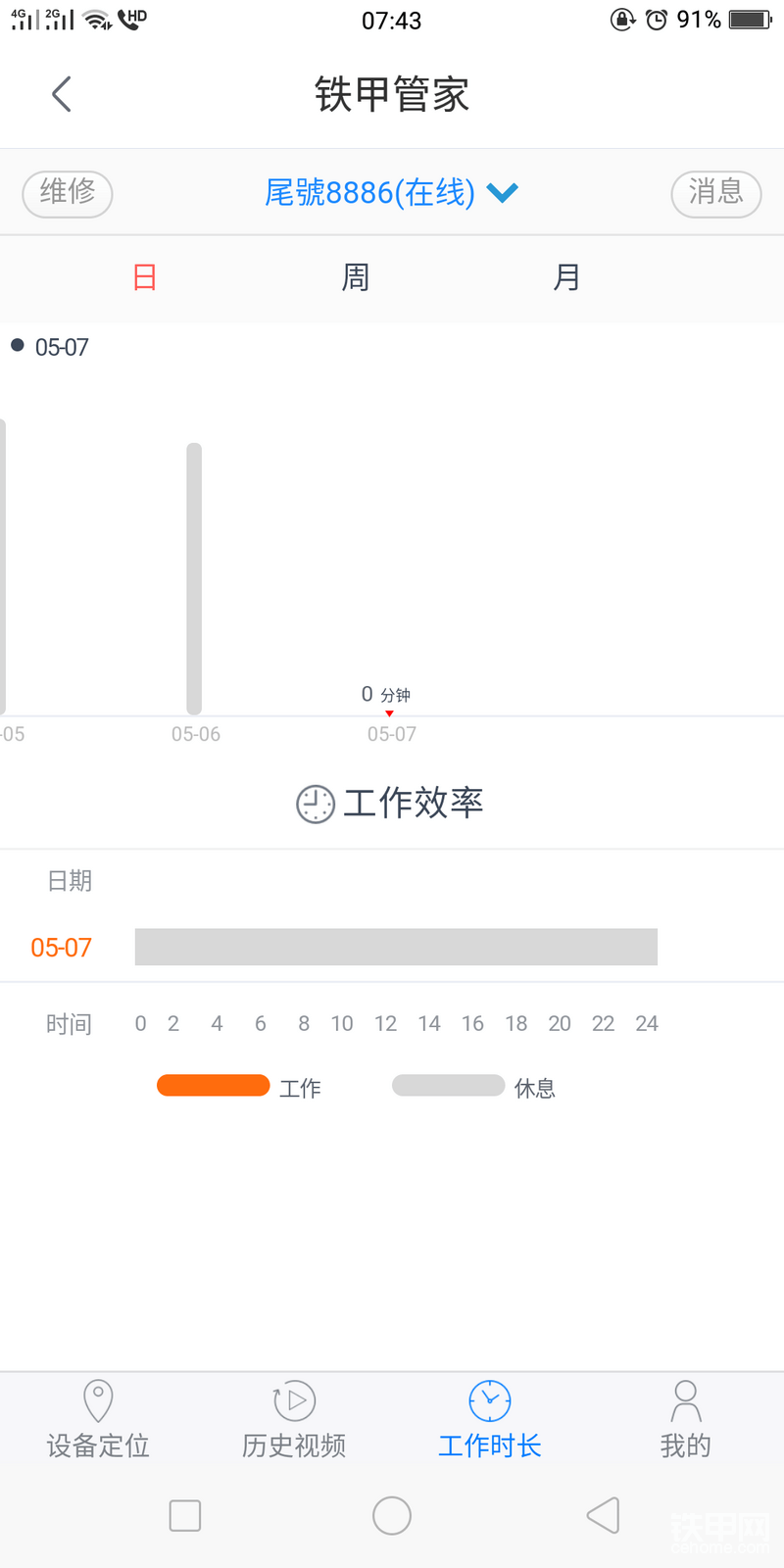Switch to the 月 view
This screenshot has height=1568, width=784.
click(566, 277)
